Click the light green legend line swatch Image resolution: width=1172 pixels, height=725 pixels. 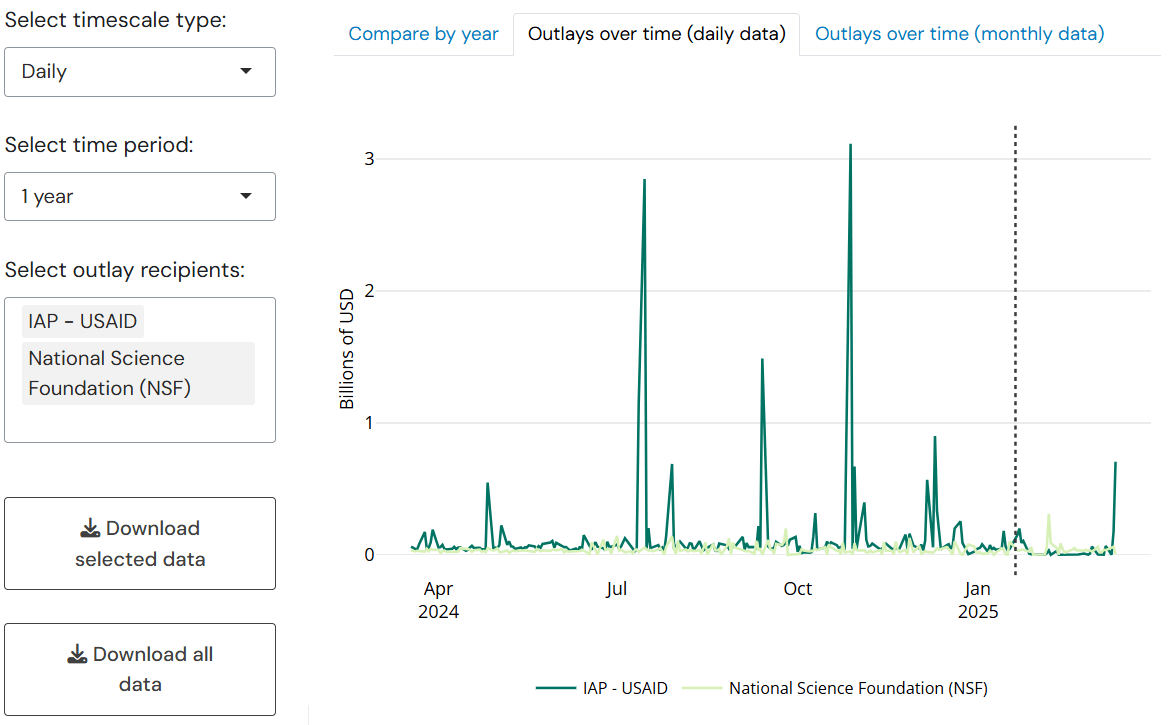[700, 688]
